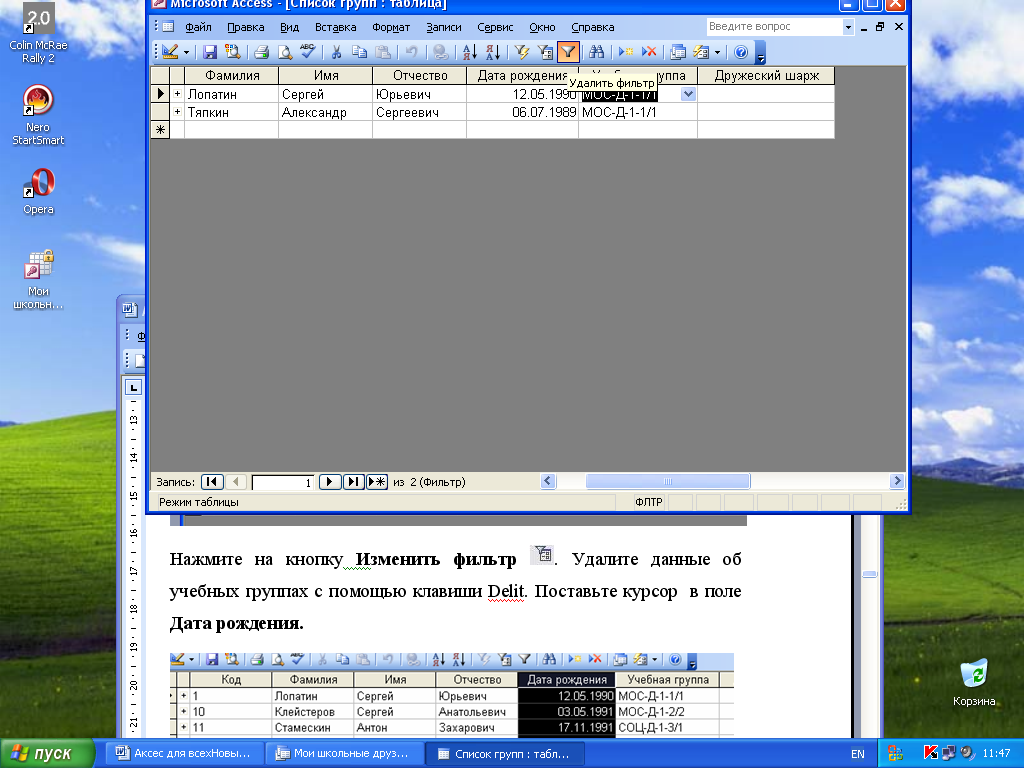Click the Filter by Form icon
This screenshot has width=1024, height=768.
545,52
